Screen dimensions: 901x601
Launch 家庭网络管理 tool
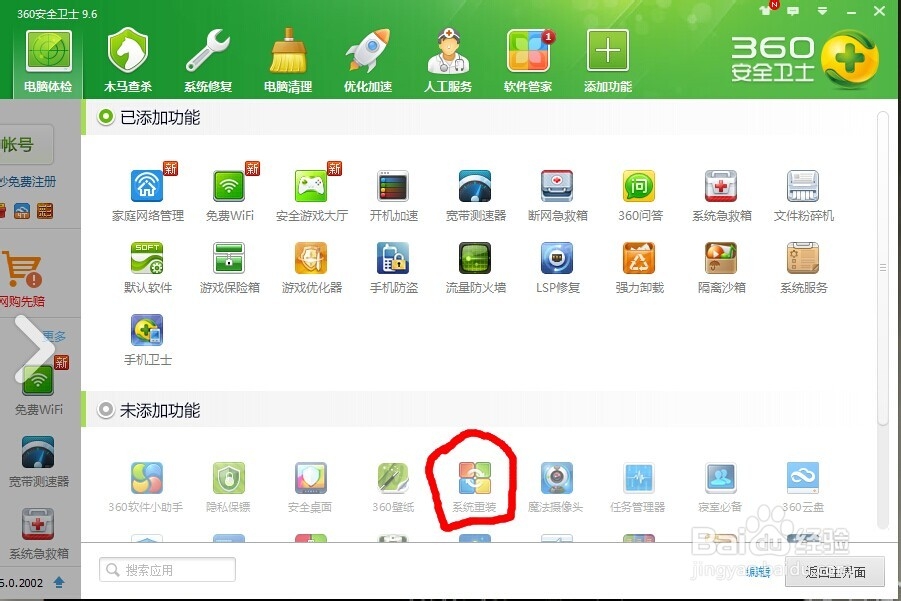coord(148,195)
